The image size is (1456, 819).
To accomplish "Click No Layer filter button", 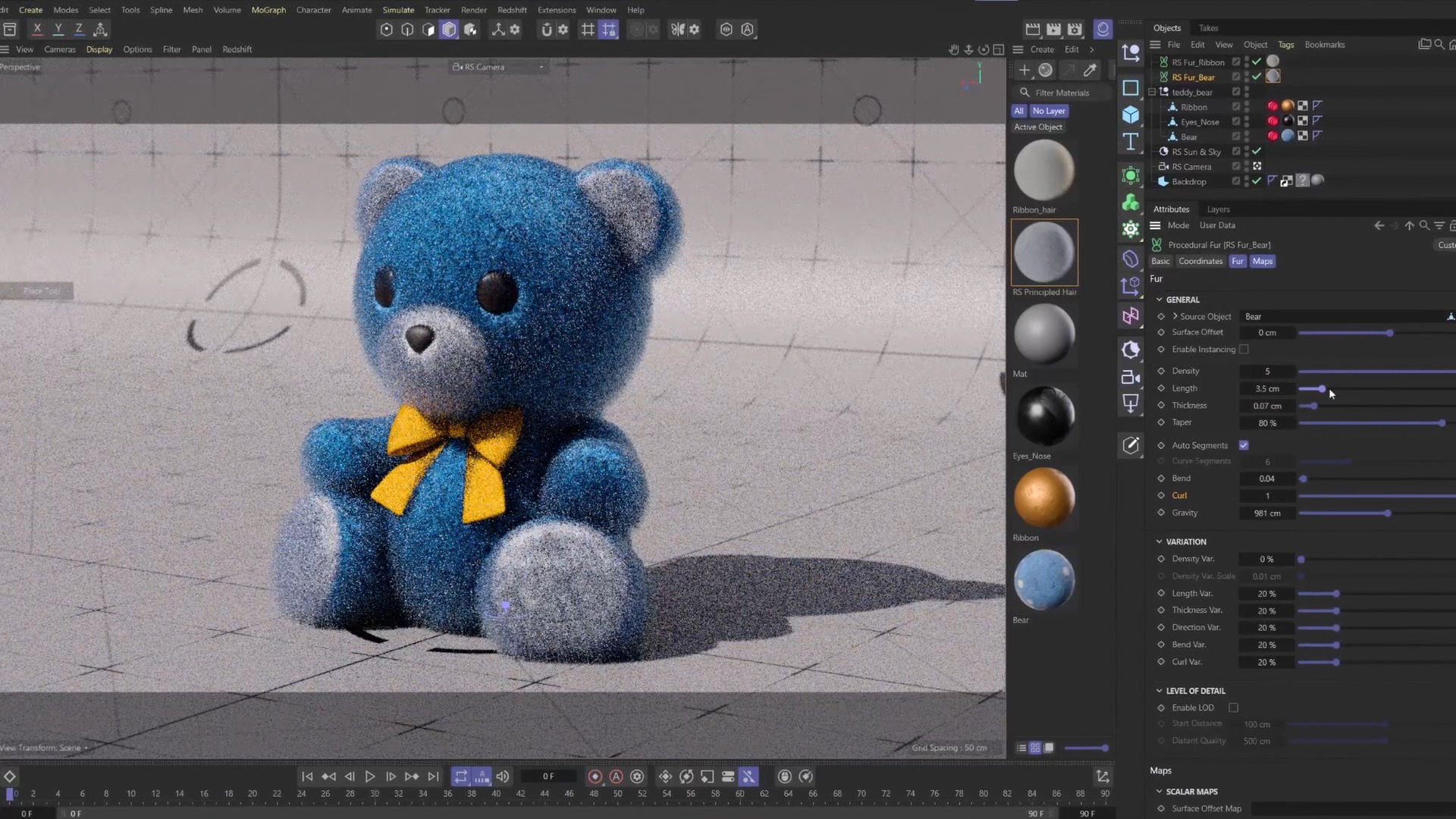I will pyautogui.click(x=1049, y=111).
